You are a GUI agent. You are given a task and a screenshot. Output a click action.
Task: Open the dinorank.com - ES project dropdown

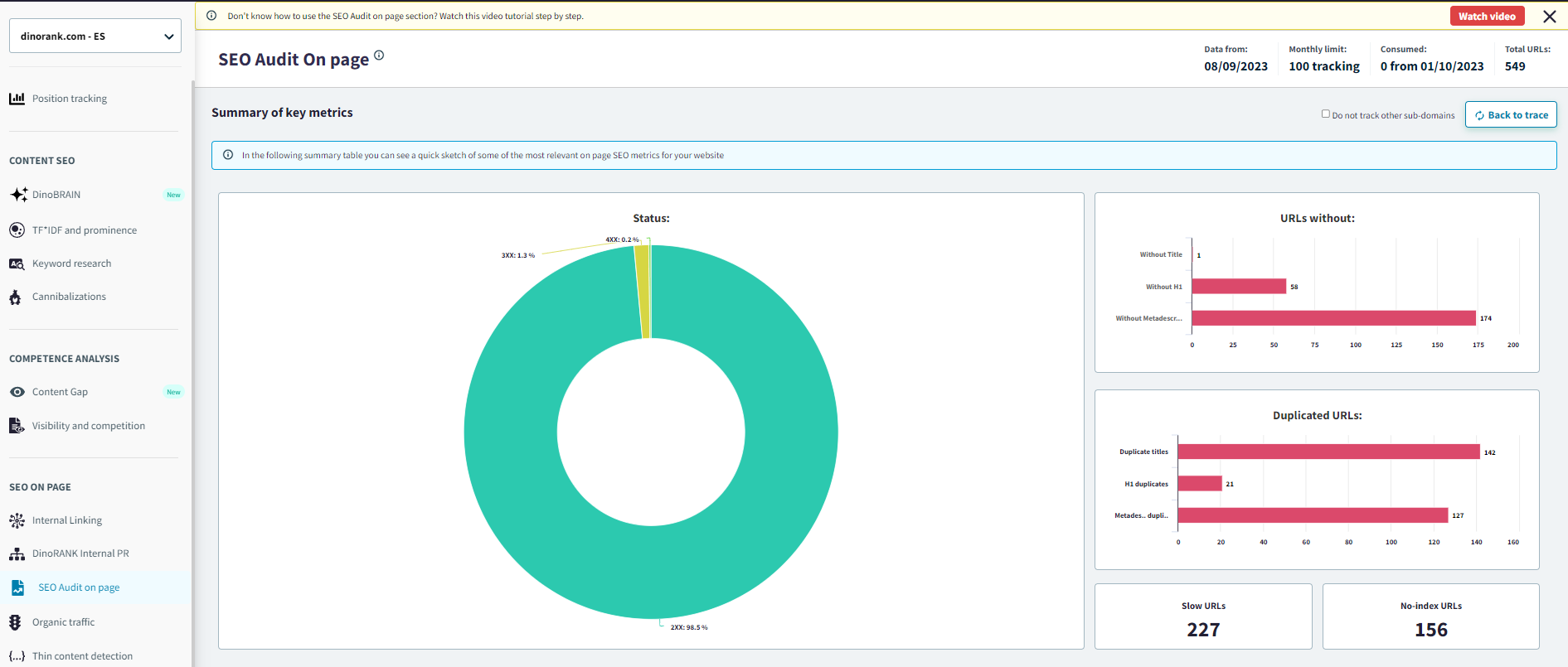95,36
